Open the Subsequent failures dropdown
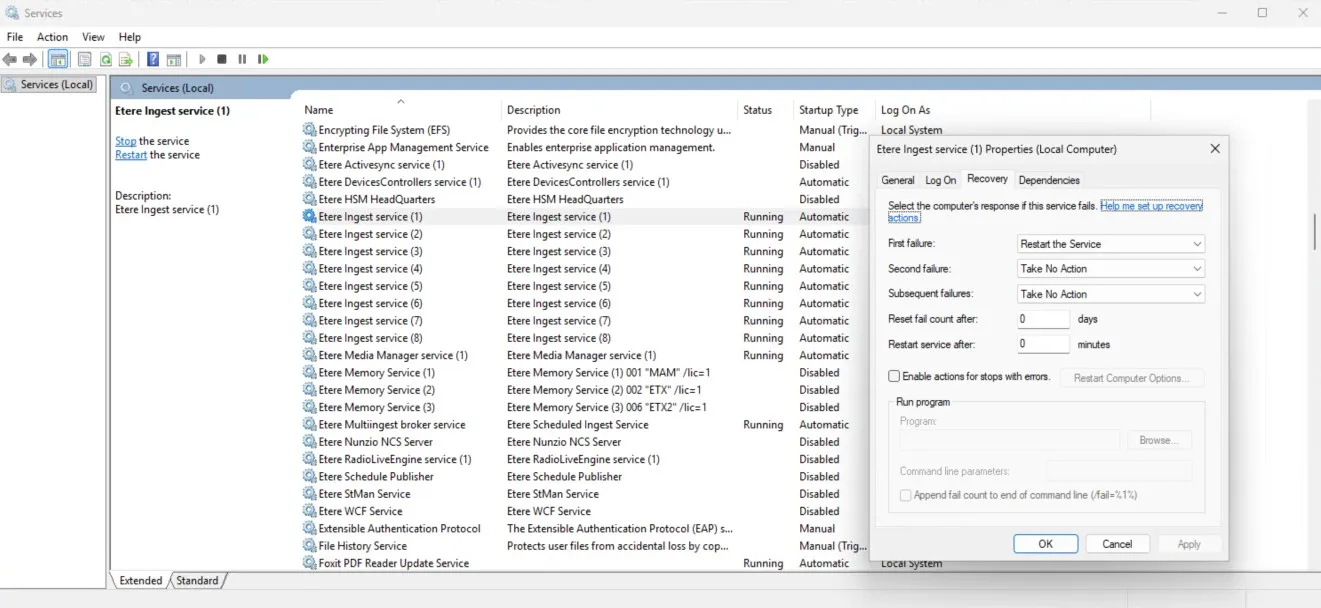1321x608 pixels. (1110, 294)
